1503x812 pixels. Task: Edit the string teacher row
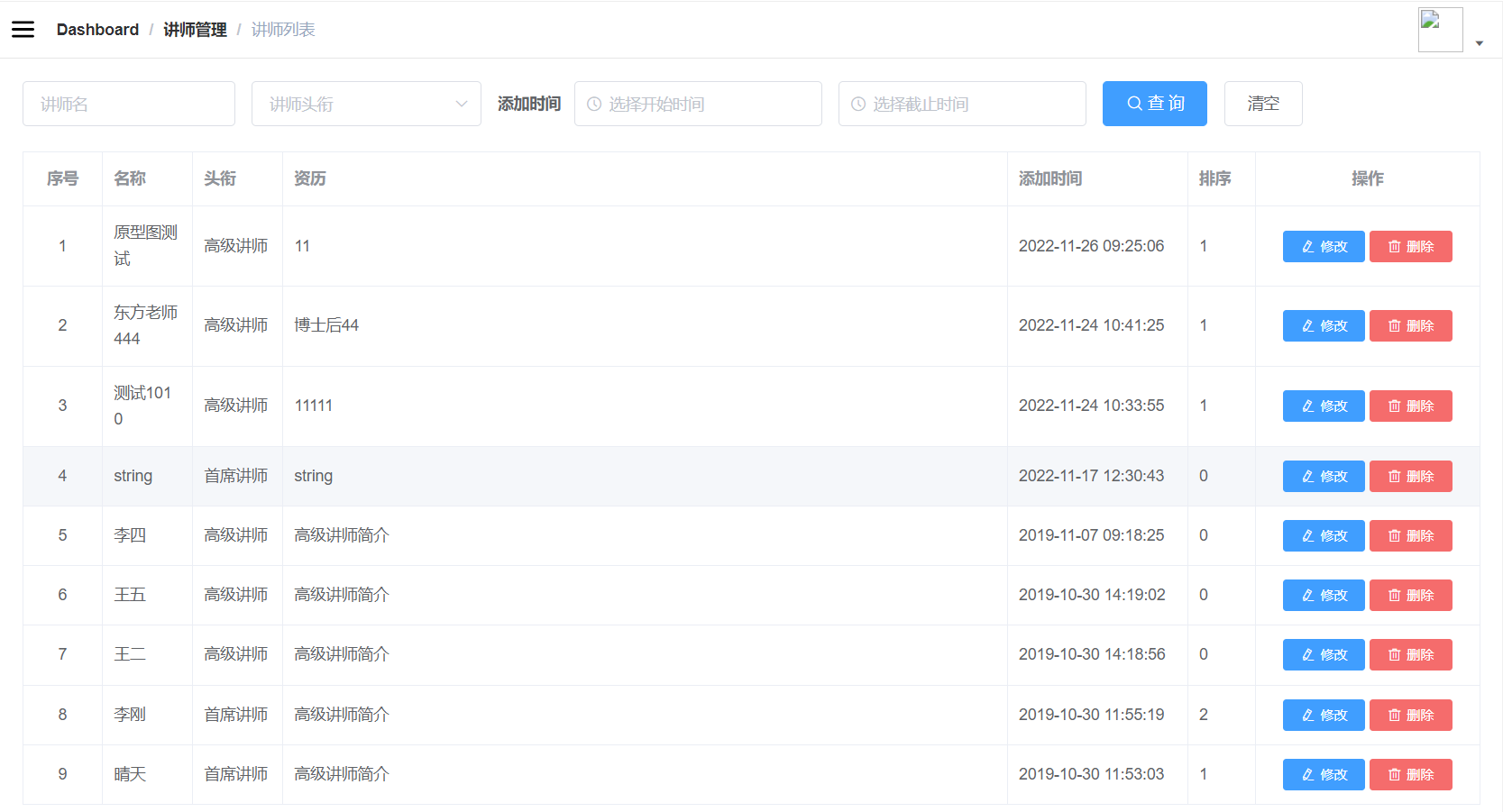1324,476
